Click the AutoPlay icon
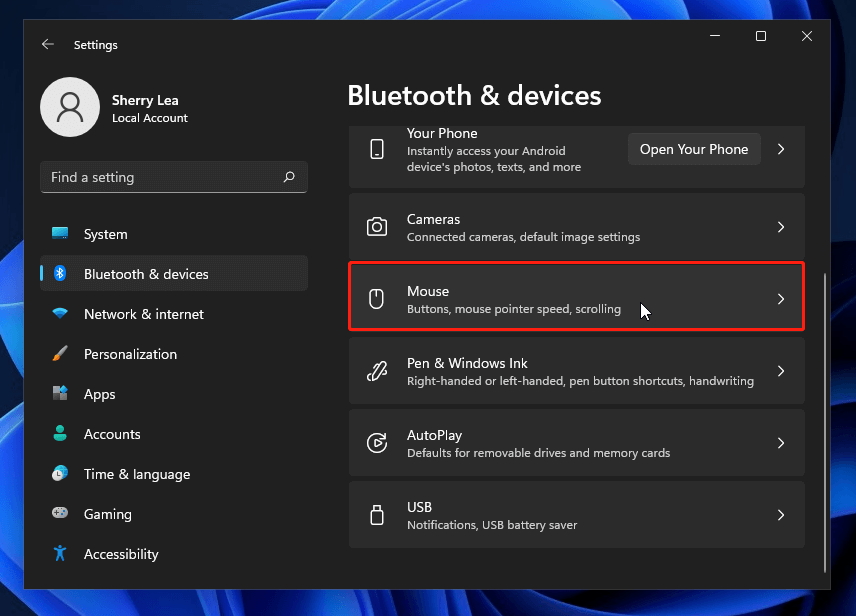 pos(377,443)
